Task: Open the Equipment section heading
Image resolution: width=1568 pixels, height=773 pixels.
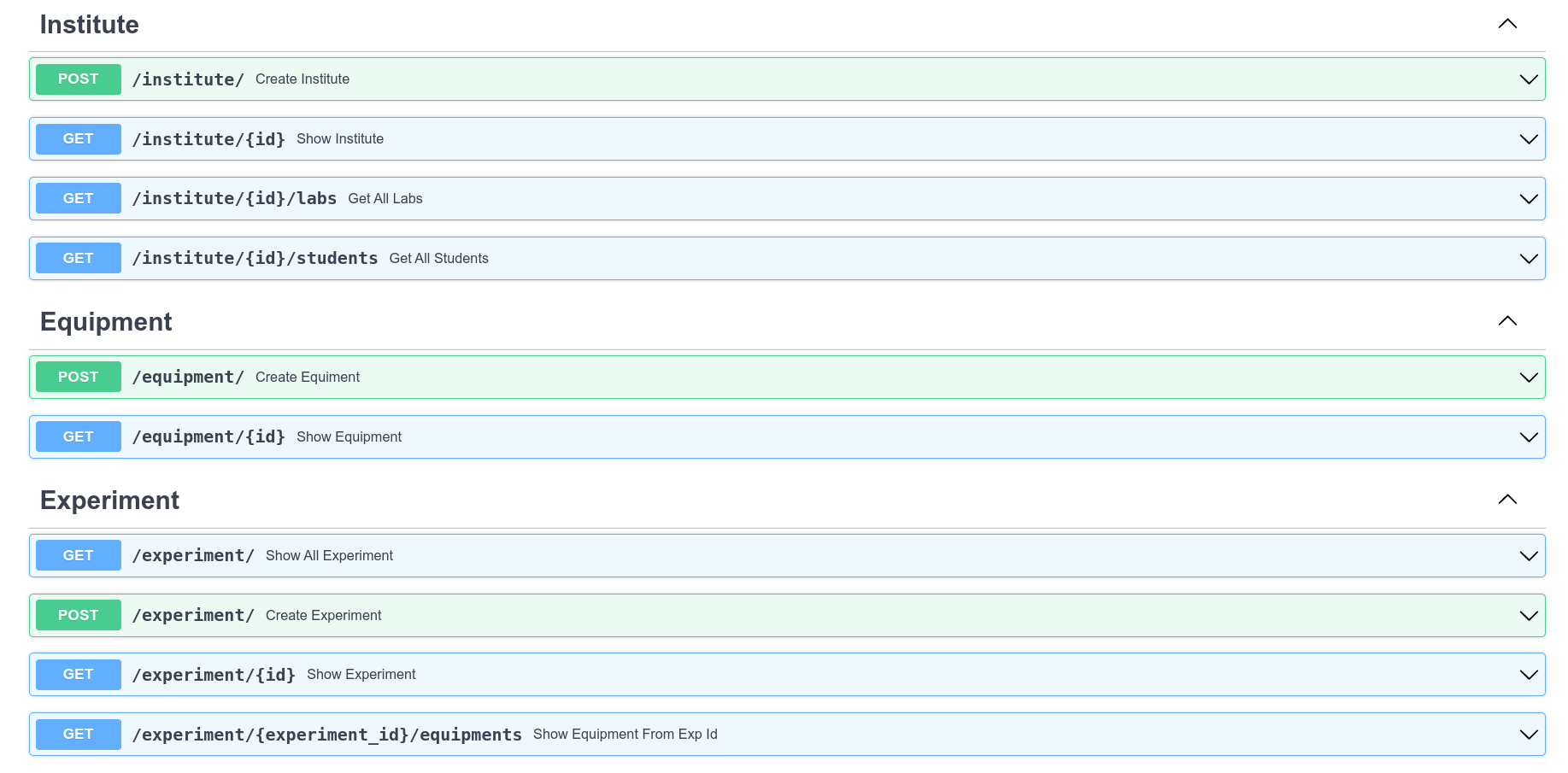Action: (x=106, y=322)
